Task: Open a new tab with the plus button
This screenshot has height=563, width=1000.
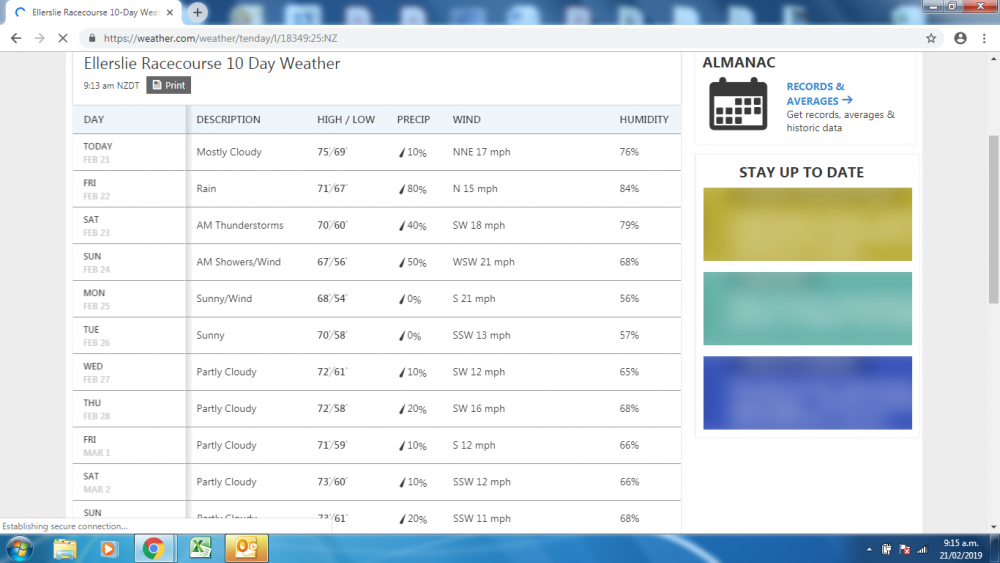Action: coord(198,12)
